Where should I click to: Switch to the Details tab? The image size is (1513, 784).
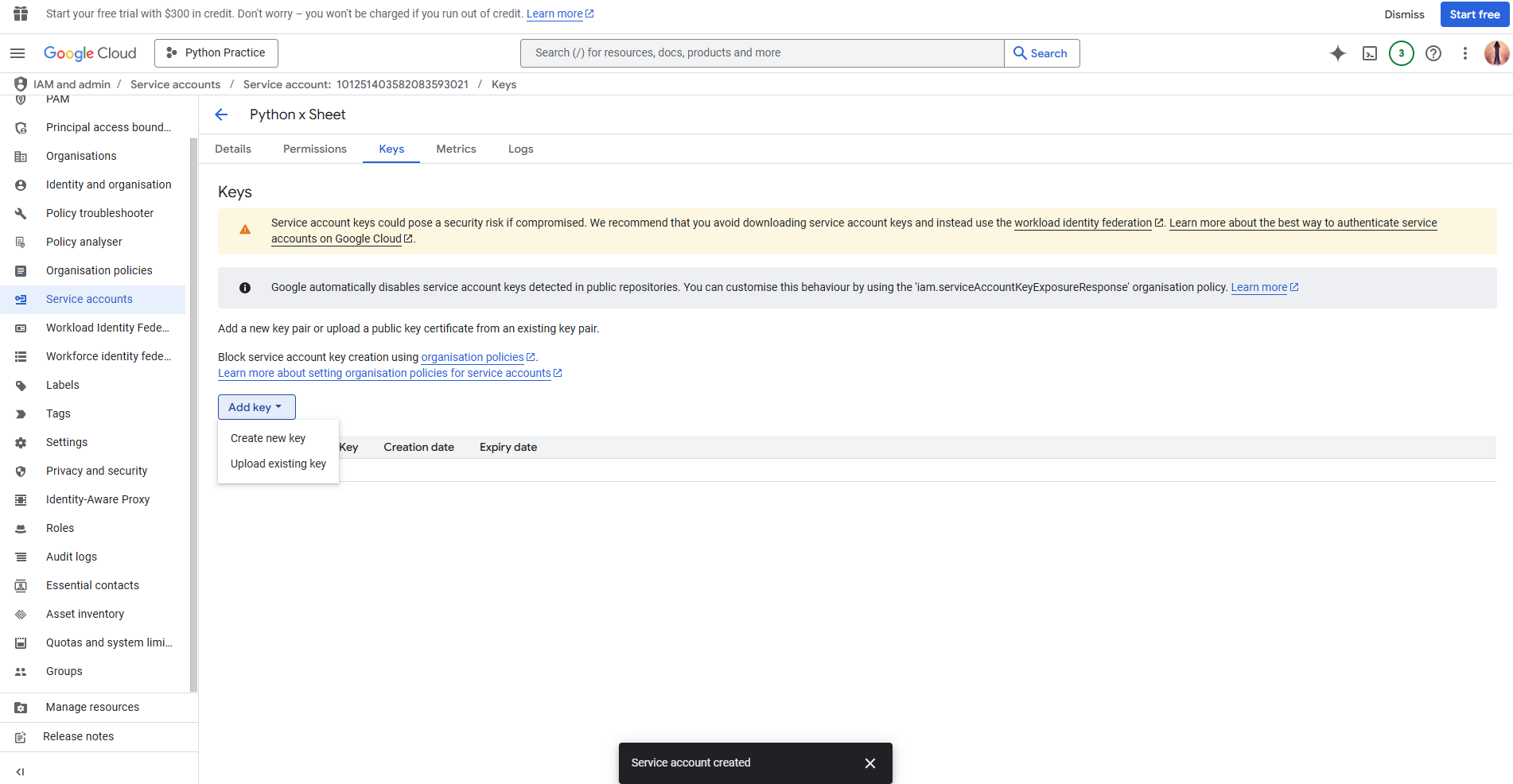233,149
